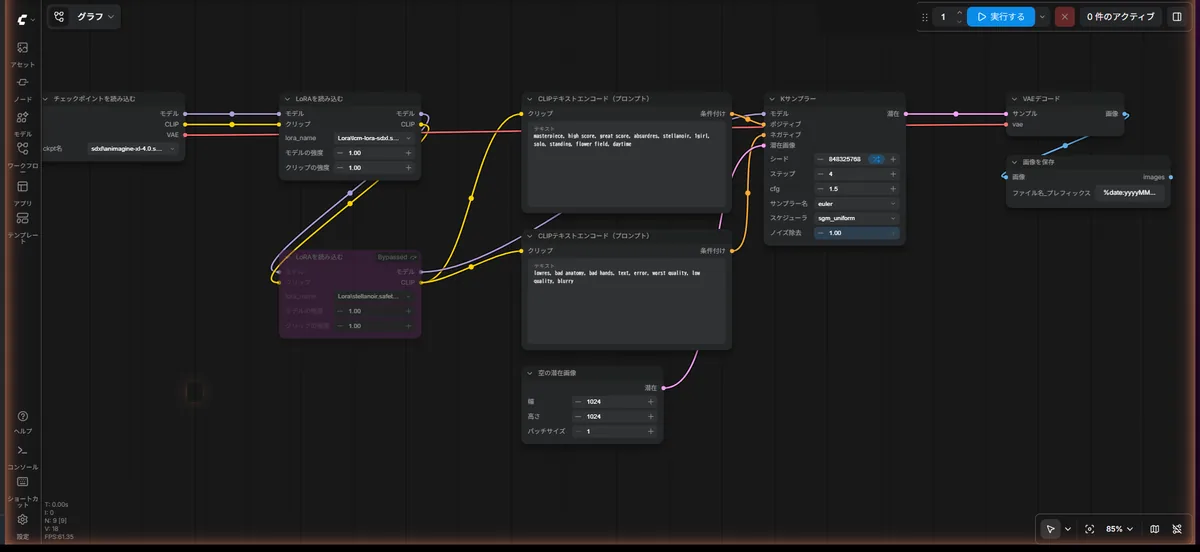The height and width of the screenshot is (552, 1200).
Task: Toggle link visibility icon in bottom toolbar
Action: [x=1179, y=529]
